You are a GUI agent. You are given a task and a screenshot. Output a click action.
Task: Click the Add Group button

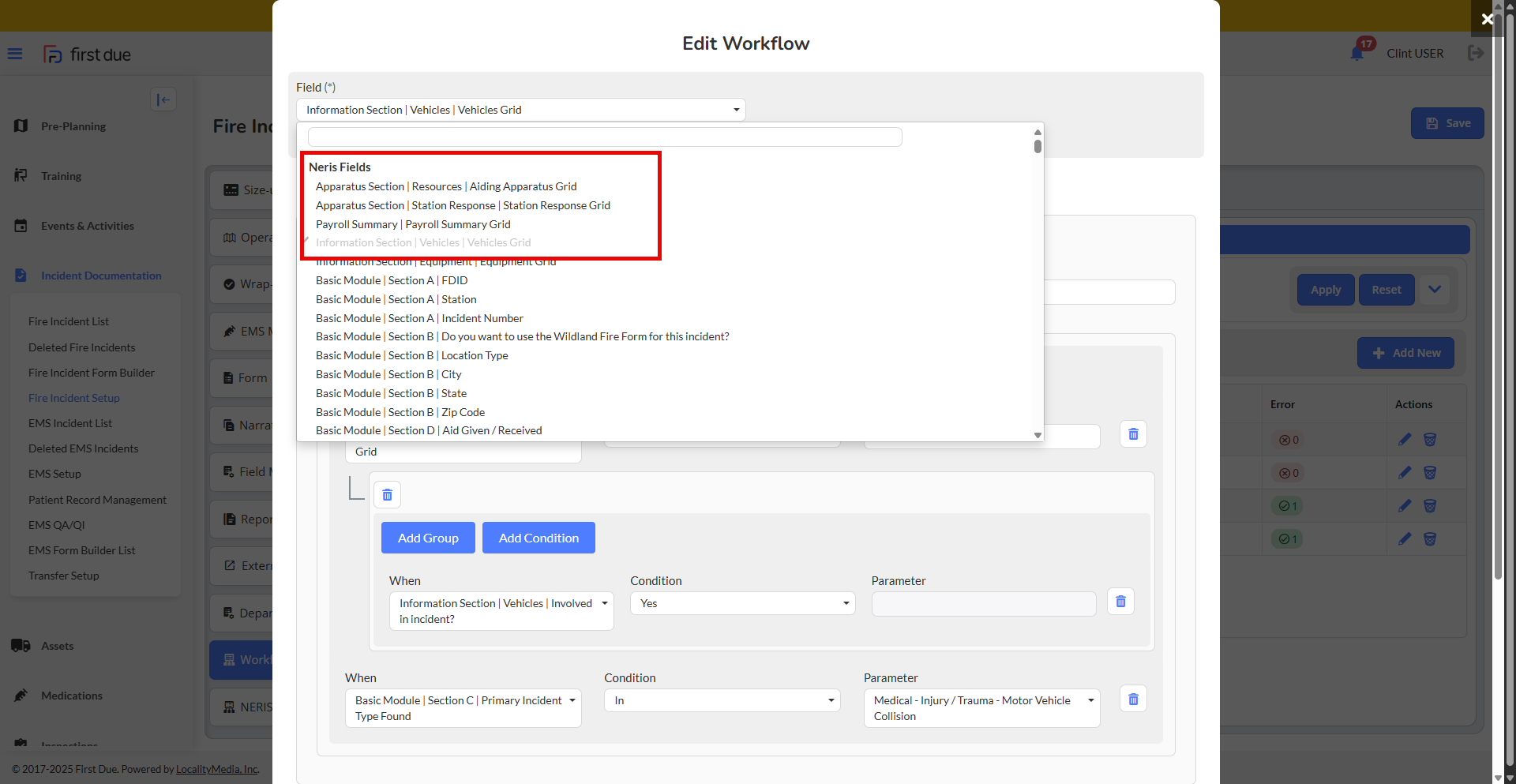[x=428, y=538]
